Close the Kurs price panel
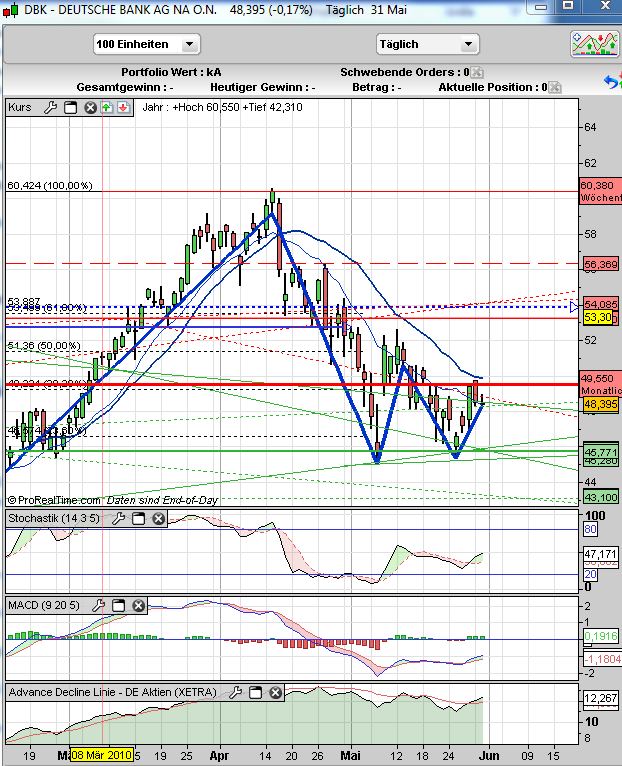 click(x=90, y=107)
